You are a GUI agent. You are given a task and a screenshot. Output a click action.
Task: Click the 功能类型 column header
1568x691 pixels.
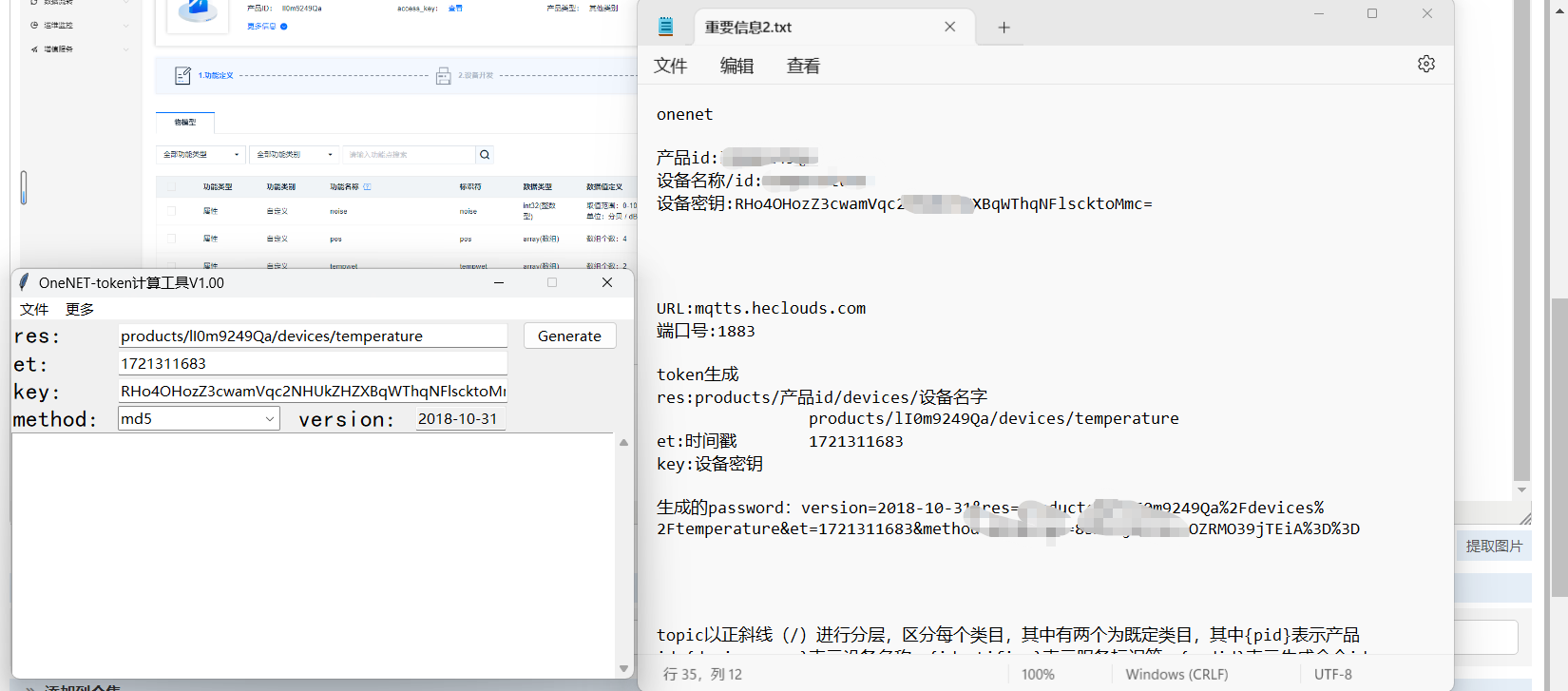pos(218,187)
